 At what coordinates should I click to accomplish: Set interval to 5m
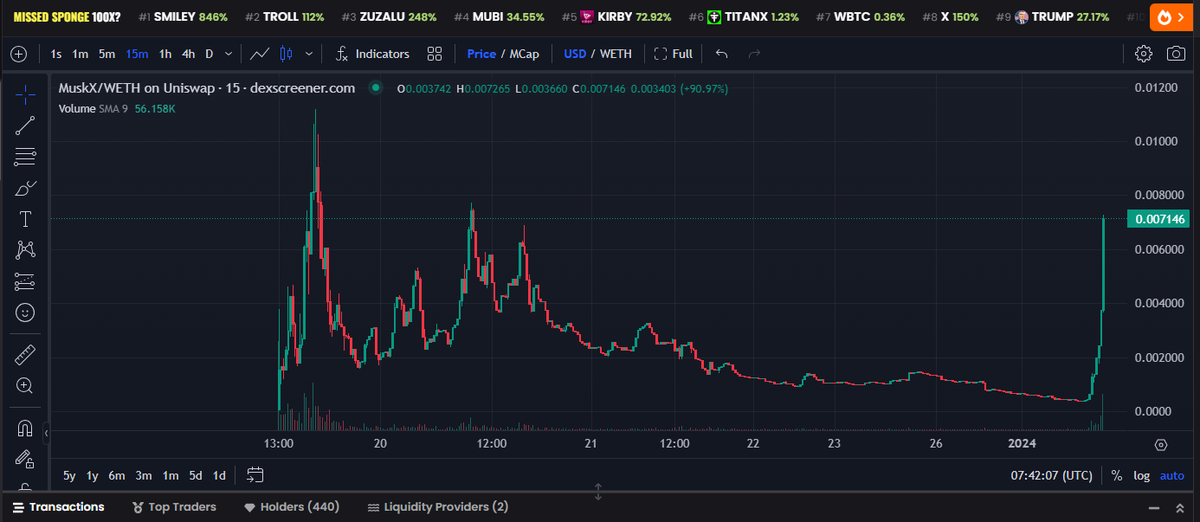coord(107,54)
